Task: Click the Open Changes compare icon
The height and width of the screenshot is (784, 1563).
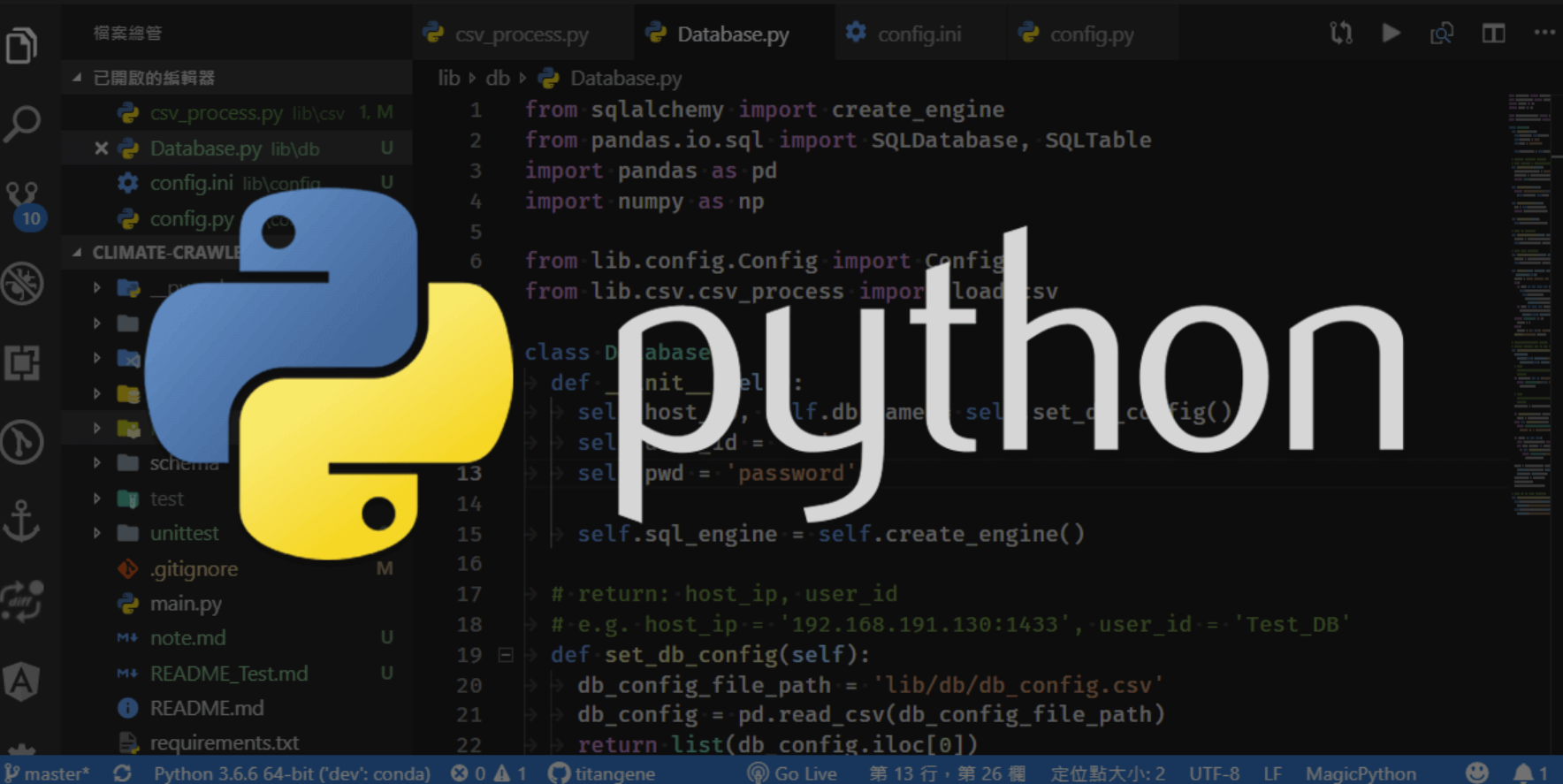Action: point(1341,34)
